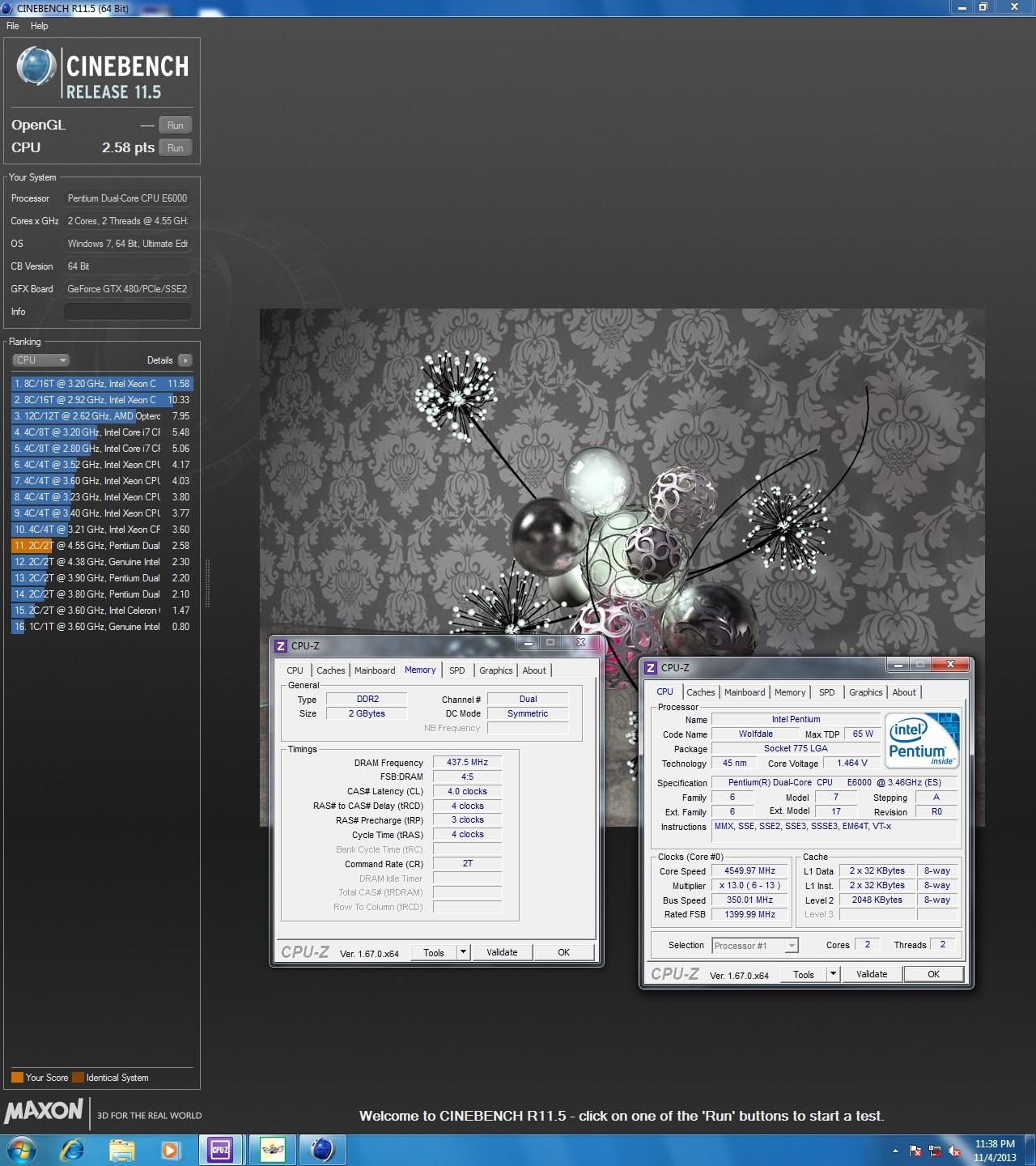Show hidden system tray icons

[894, 1150]
